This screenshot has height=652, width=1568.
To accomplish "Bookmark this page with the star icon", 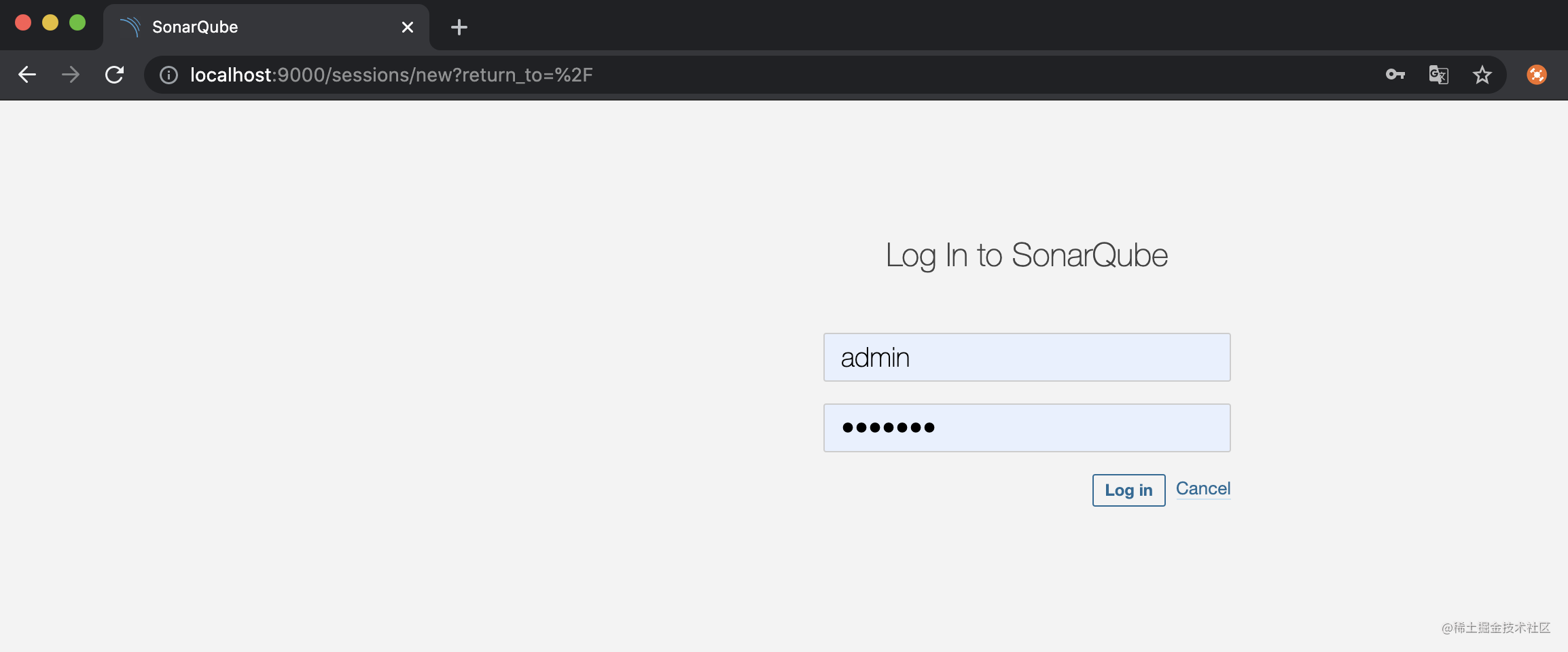I will coord(1482,75).
